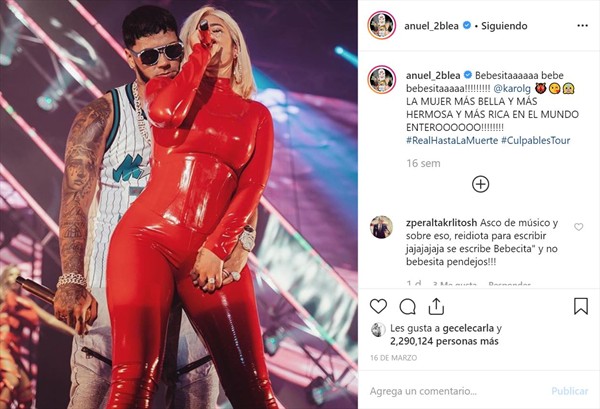Image resolution: width=600 pixels, height=409 pixels.
Task: Open the three-dots options menu
Action: [x=582, y=26]
